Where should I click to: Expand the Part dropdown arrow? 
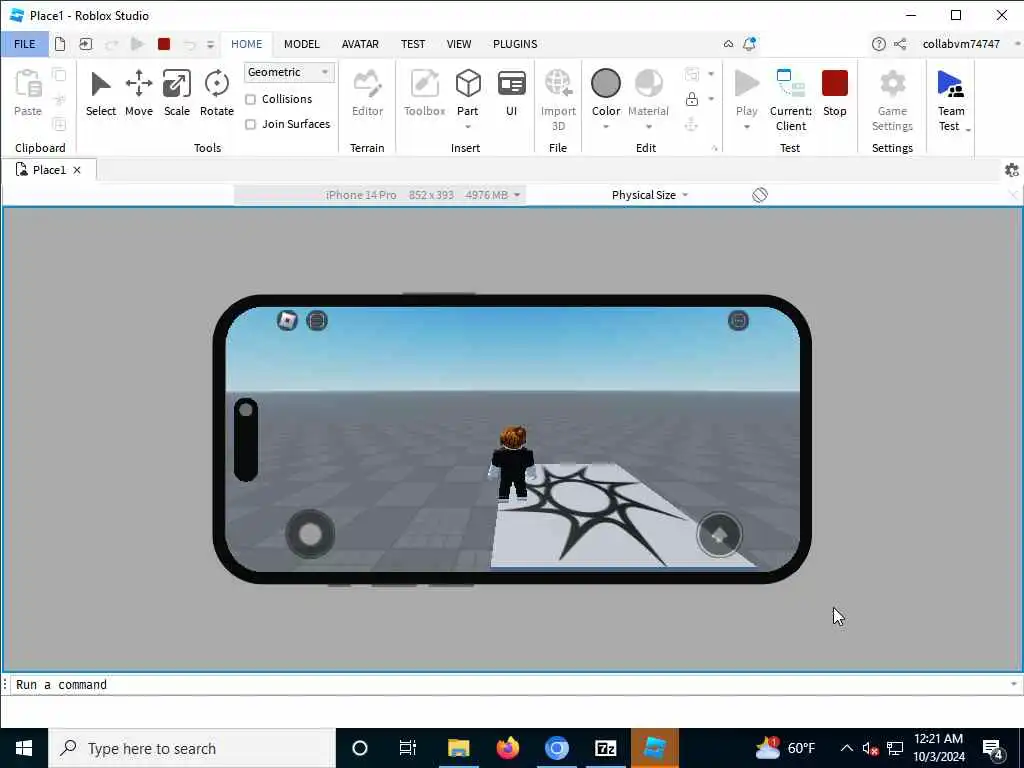click(x=468, y=127)
